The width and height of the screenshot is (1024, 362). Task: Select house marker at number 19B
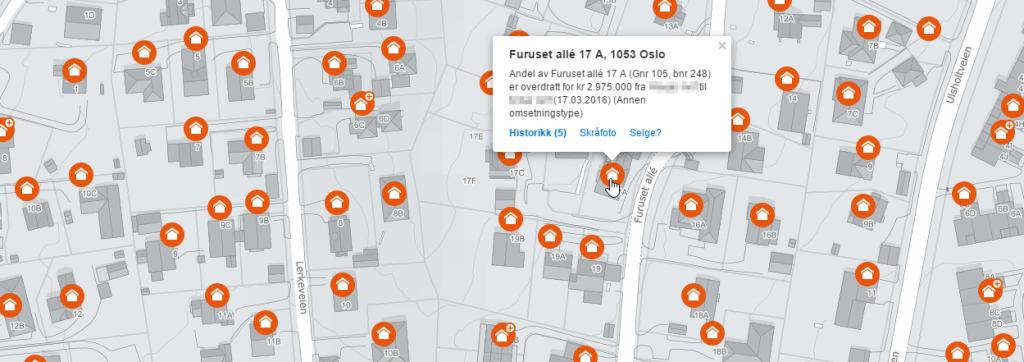511,219
